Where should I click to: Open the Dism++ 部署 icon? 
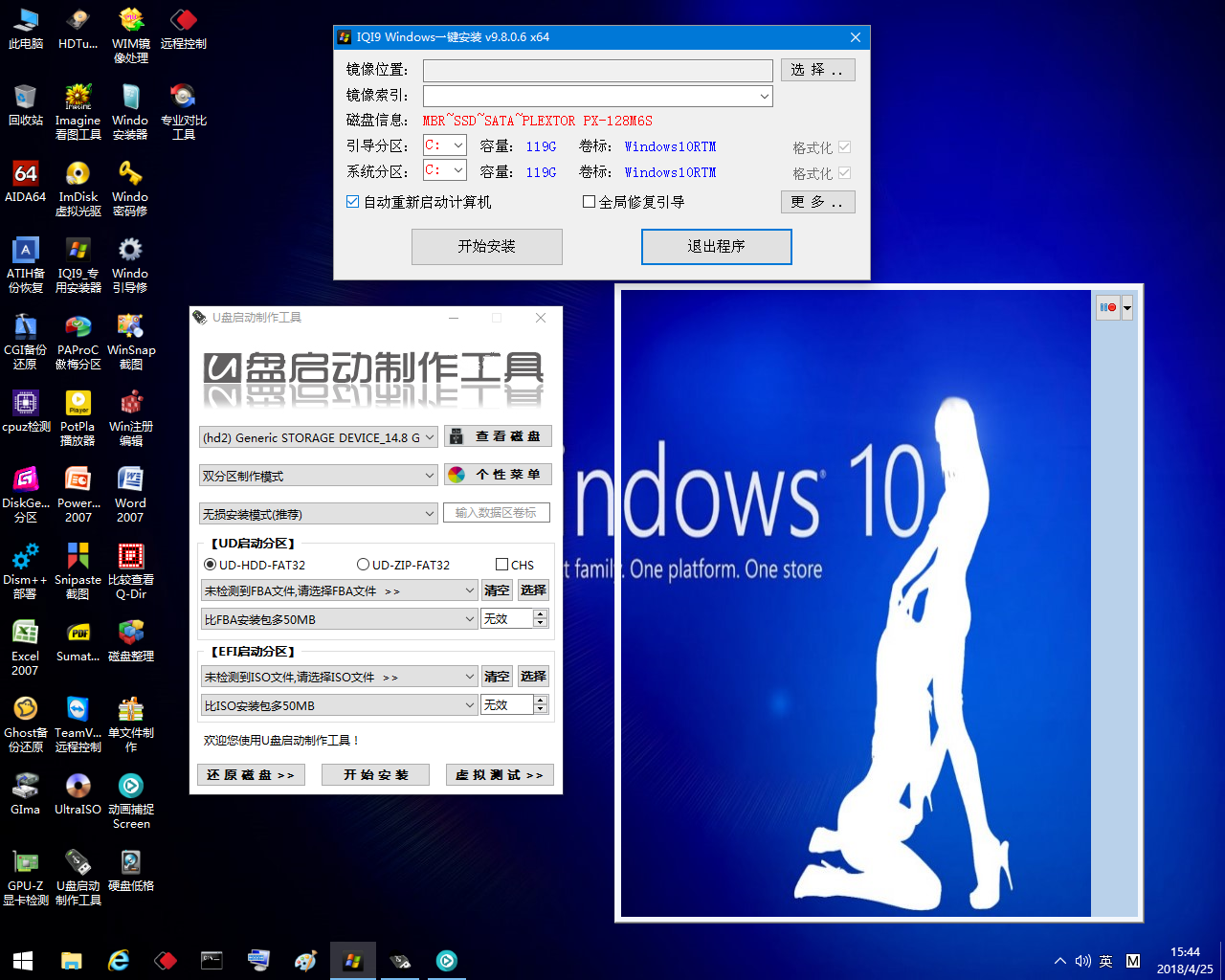pos(26,571)
